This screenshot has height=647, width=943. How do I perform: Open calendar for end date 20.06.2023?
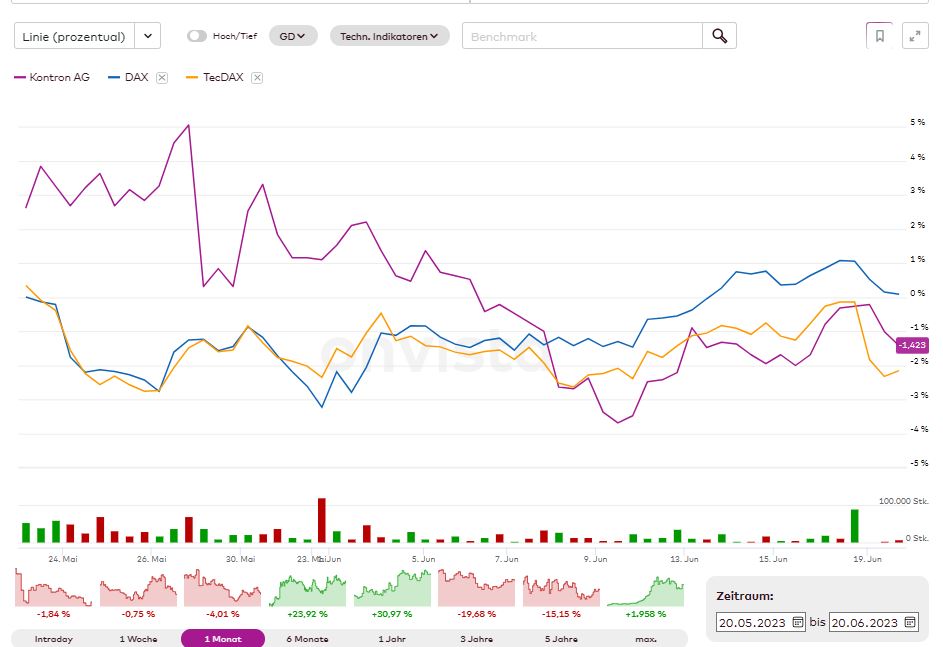[x=910, y=621]
